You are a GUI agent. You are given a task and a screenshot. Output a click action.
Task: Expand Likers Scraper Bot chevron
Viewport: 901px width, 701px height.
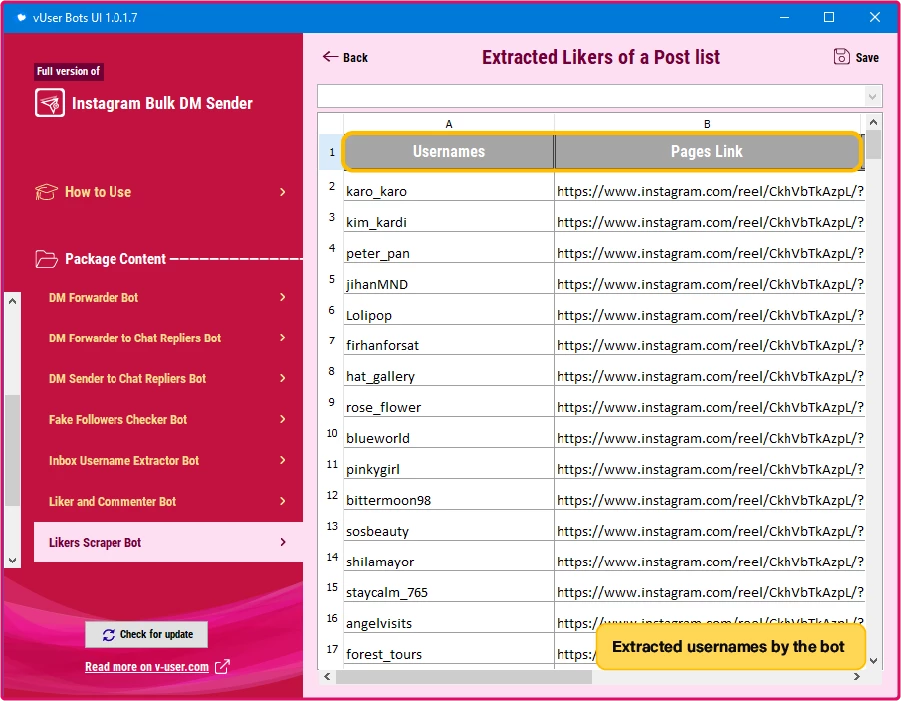click(282, 542)
